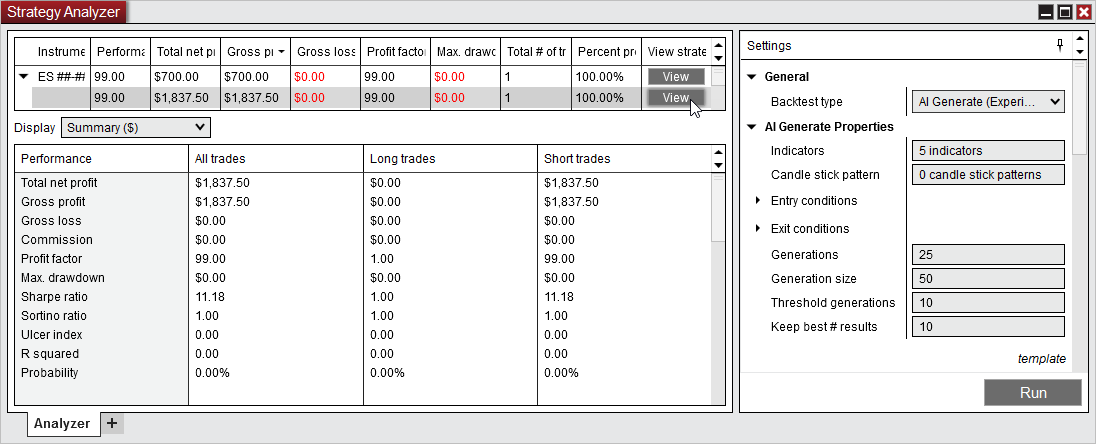Screen dimensions: 1096x444
Task: Open the Backtest type dropdown
Action: pyautogui.click(x=987, y=101)
